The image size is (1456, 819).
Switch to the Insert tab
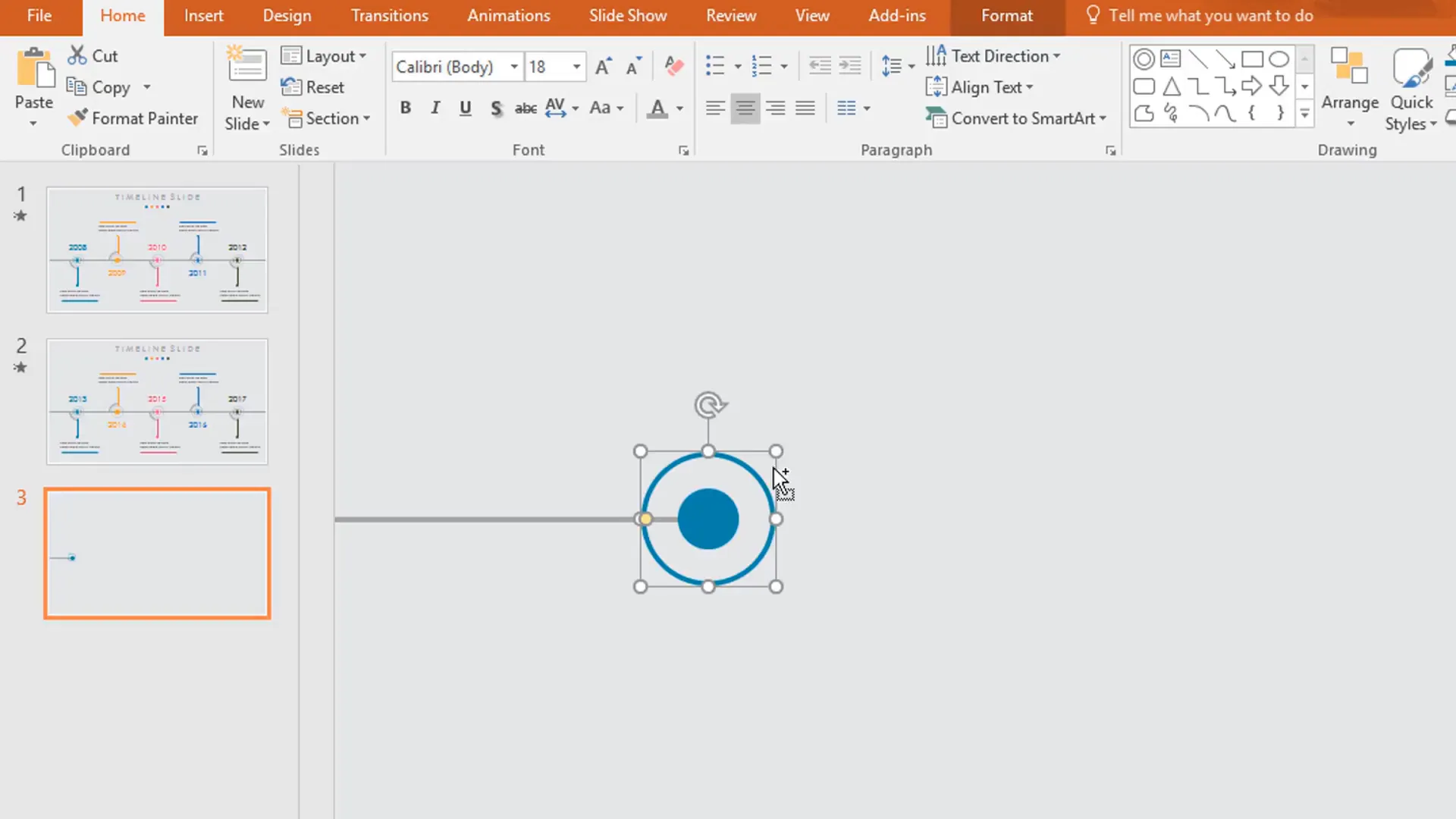(203, 16)
